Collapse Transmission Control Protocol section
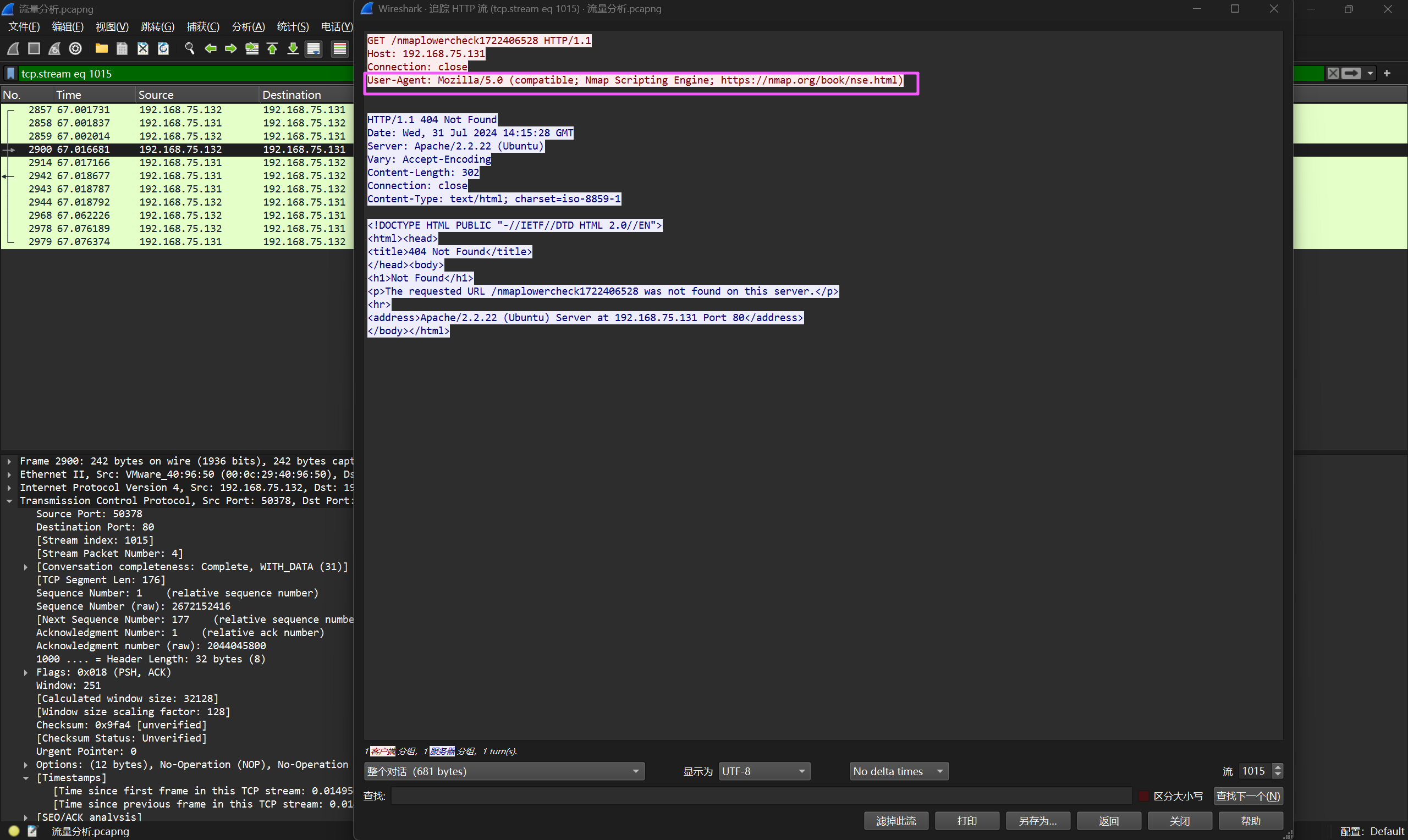Viewport: 1408px width, 840px height. [x=9, y=501]
